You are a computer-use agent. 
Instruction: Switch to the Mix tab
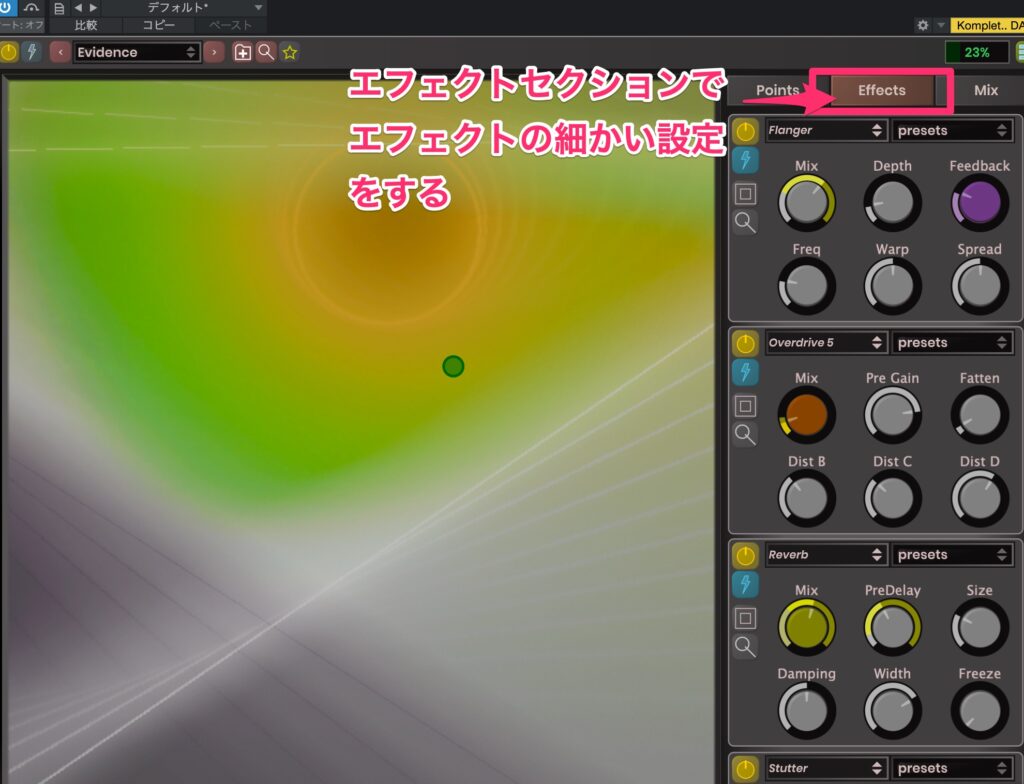985,90
